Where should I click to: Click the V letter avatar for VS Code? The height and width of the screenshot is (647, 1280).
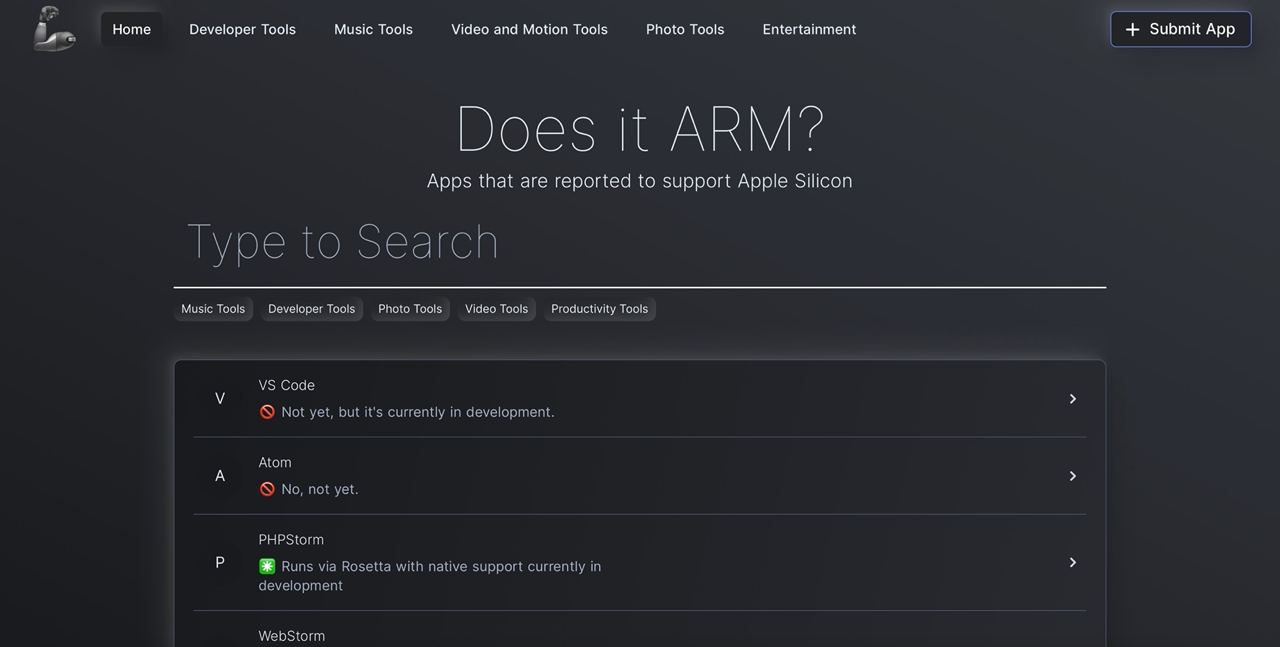pos(220,399)
